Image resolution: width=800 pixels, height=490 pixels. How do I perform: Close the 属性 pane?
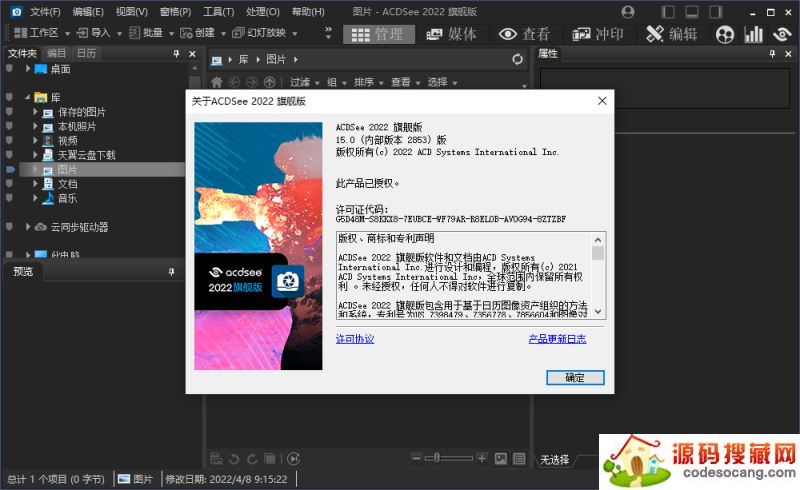(x=788, y=54)
